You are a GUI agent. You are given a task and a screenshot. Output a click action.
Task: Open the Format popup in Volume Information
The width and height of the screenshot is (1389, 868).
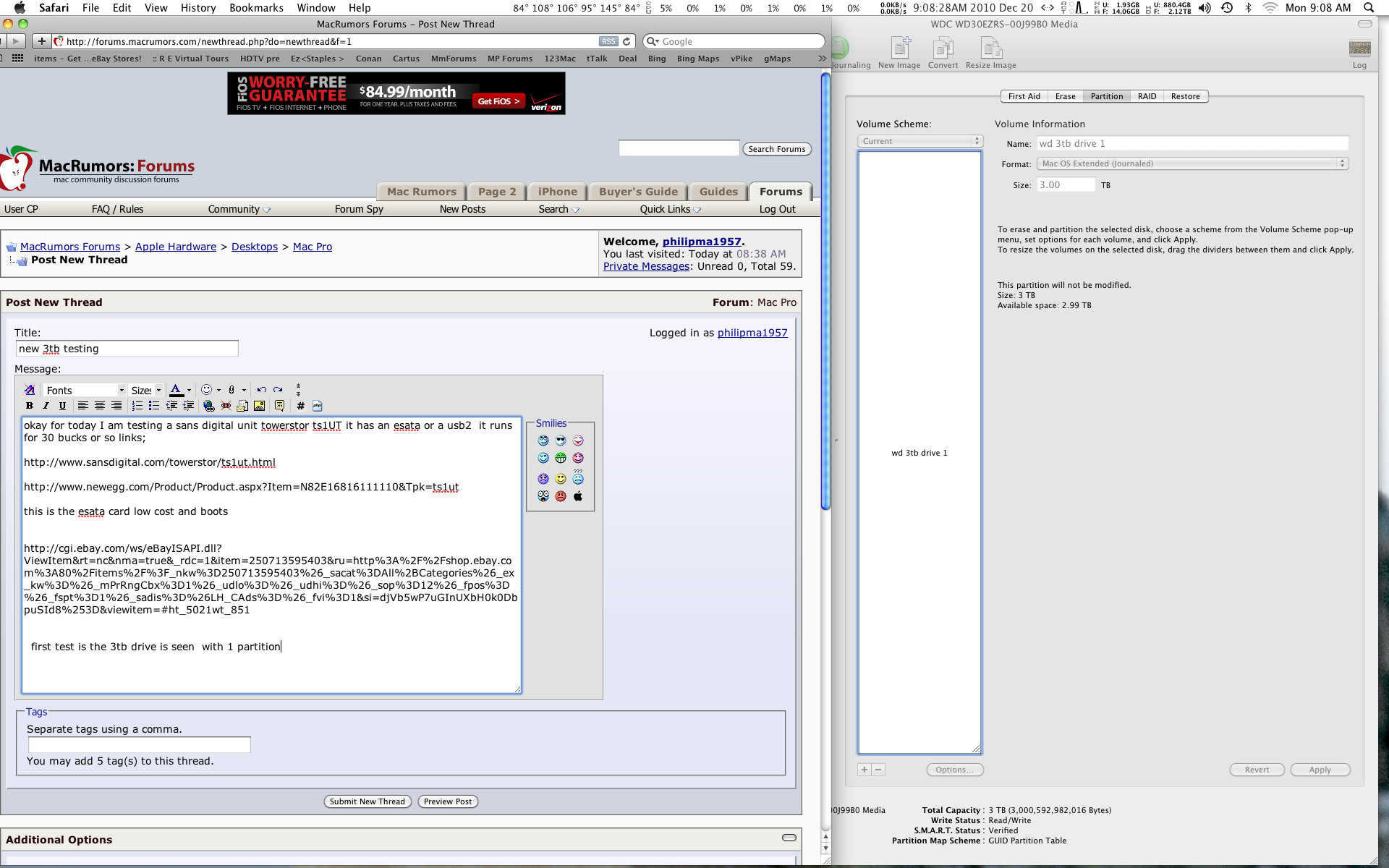[1192, 163]
